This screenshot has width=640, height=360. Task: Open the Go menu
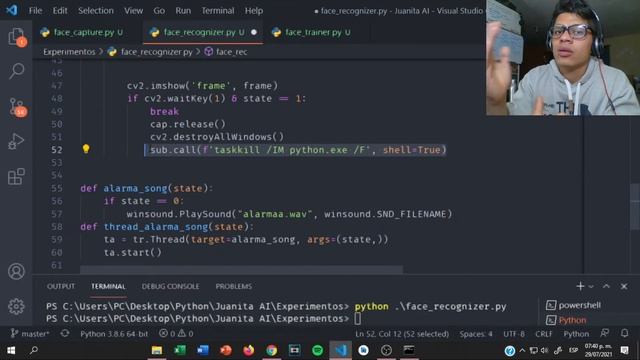tap(159, 11)
